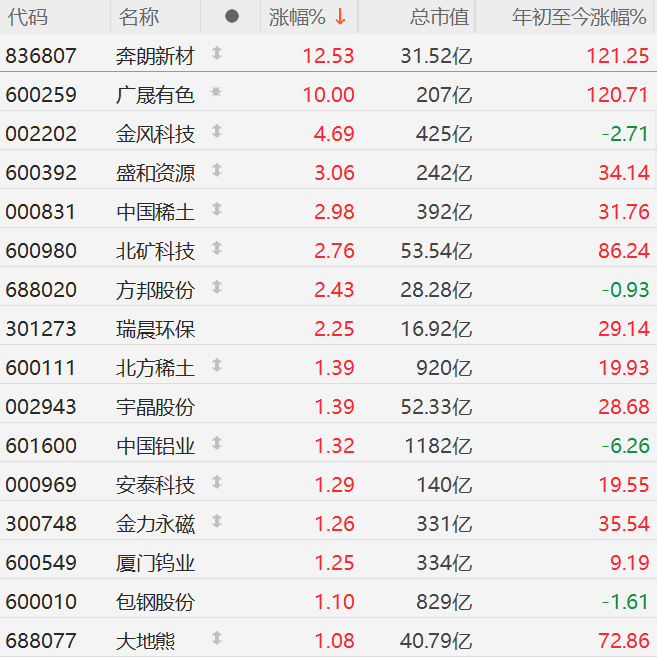Click the 1182亿 market cap
This screenshot has width=657, height=657.
(x=439, y=445)
